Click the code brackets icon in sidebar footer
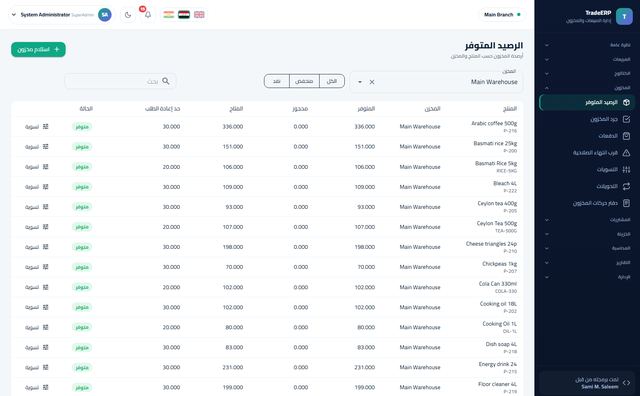The height and width of the screenshot is (396, 640). click(x=626, y=383)
